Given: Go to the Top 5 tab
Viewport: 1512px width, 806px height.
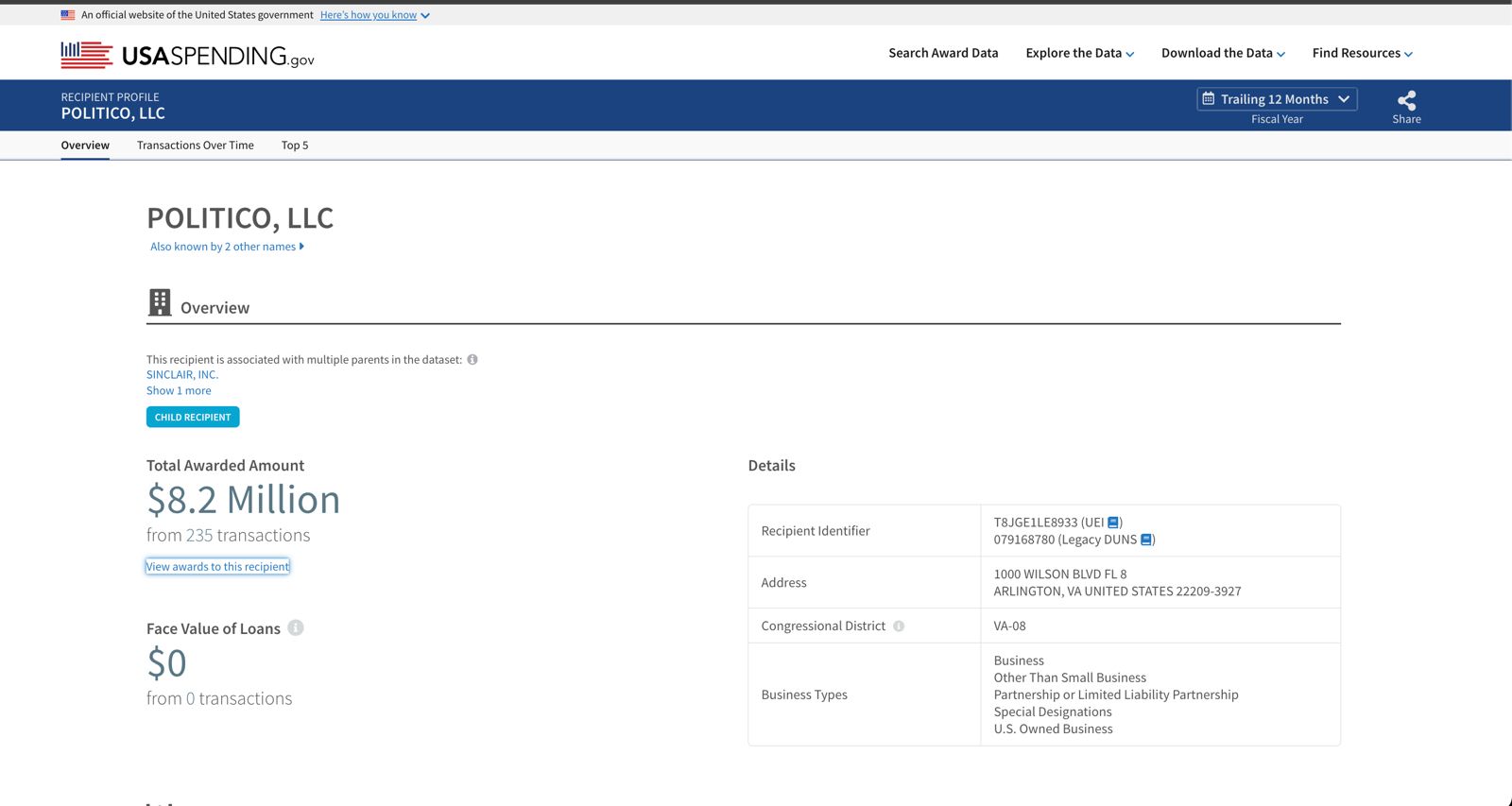Looking at the screenshot, I should click(x=295, y=146).
